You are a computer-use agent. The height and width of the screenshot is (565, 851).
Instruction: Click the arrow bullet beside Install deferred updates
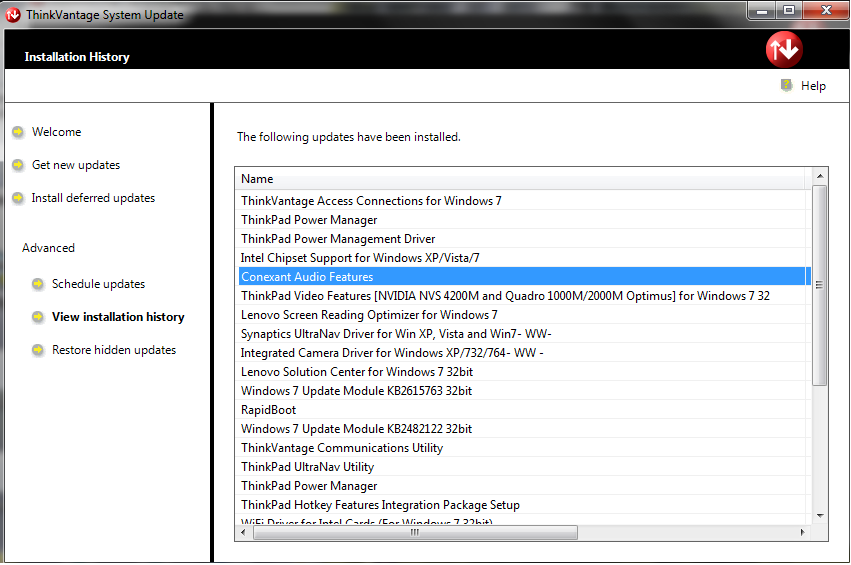click(x=18, y=198)
